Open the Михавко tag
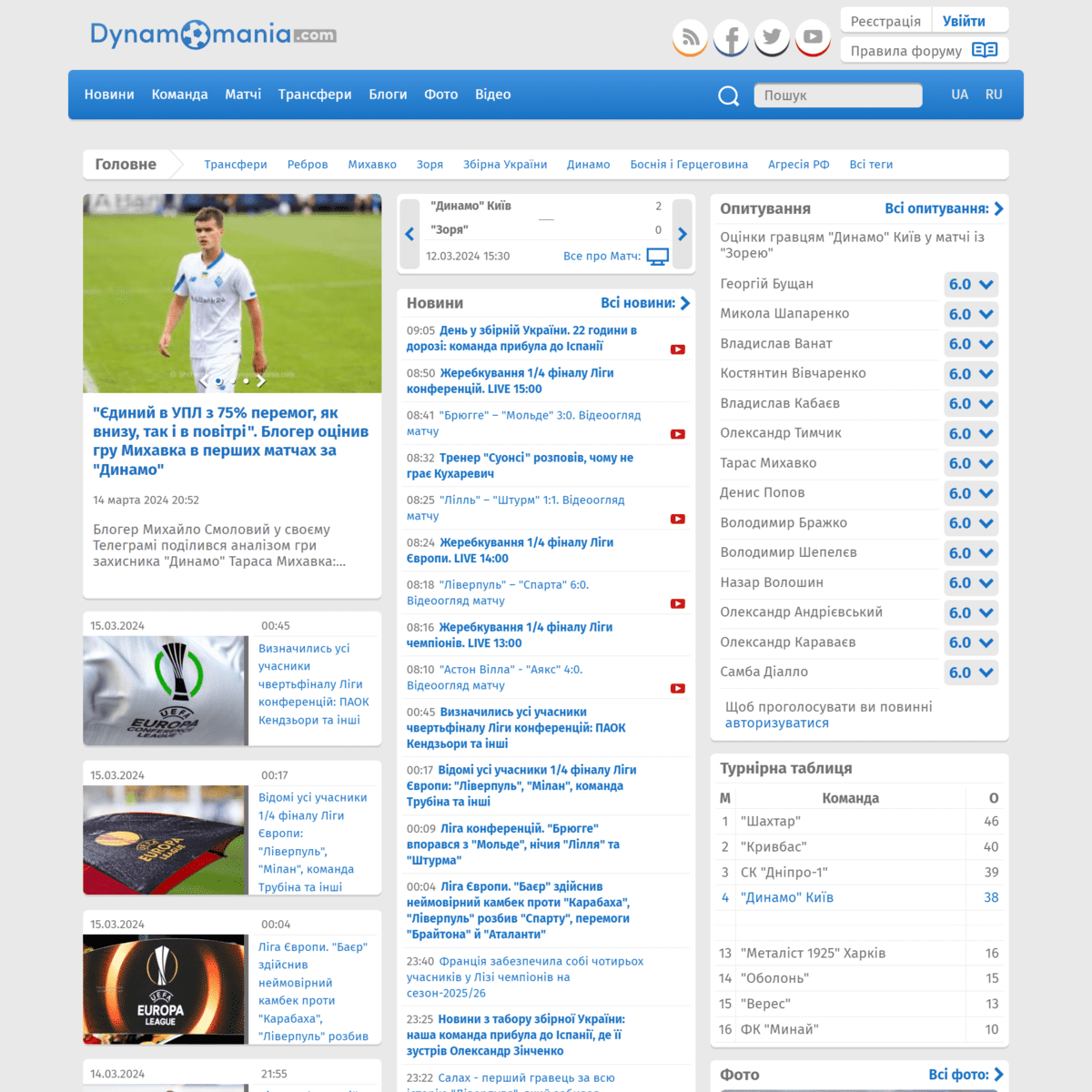This screenshot has height=1092, width=1092. [372, 165]
